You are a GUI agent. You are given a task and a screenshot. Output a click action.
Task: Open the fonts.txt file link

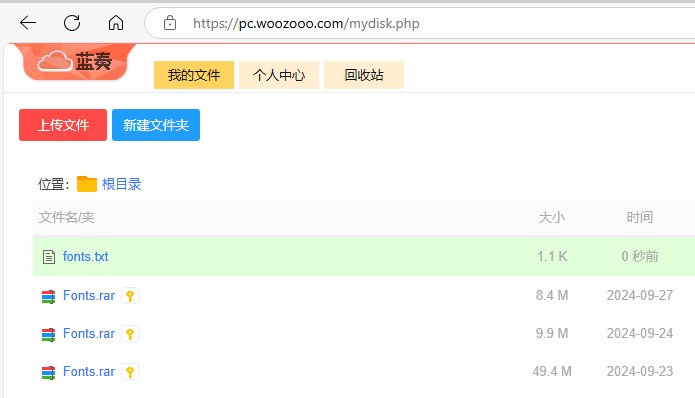pos(86,256)
